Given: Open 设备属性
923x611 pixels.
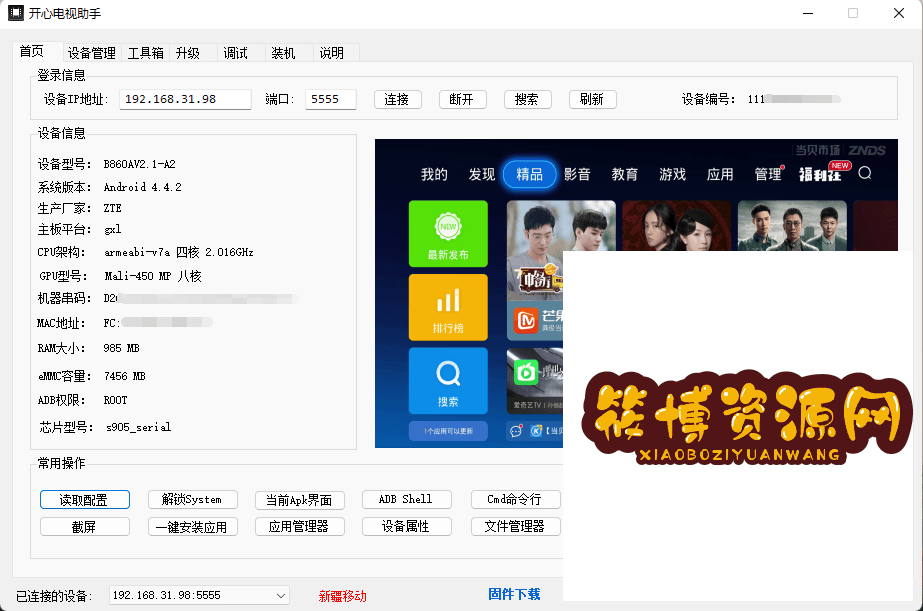Looking at the screenshot, I should [x=406, y=526].
